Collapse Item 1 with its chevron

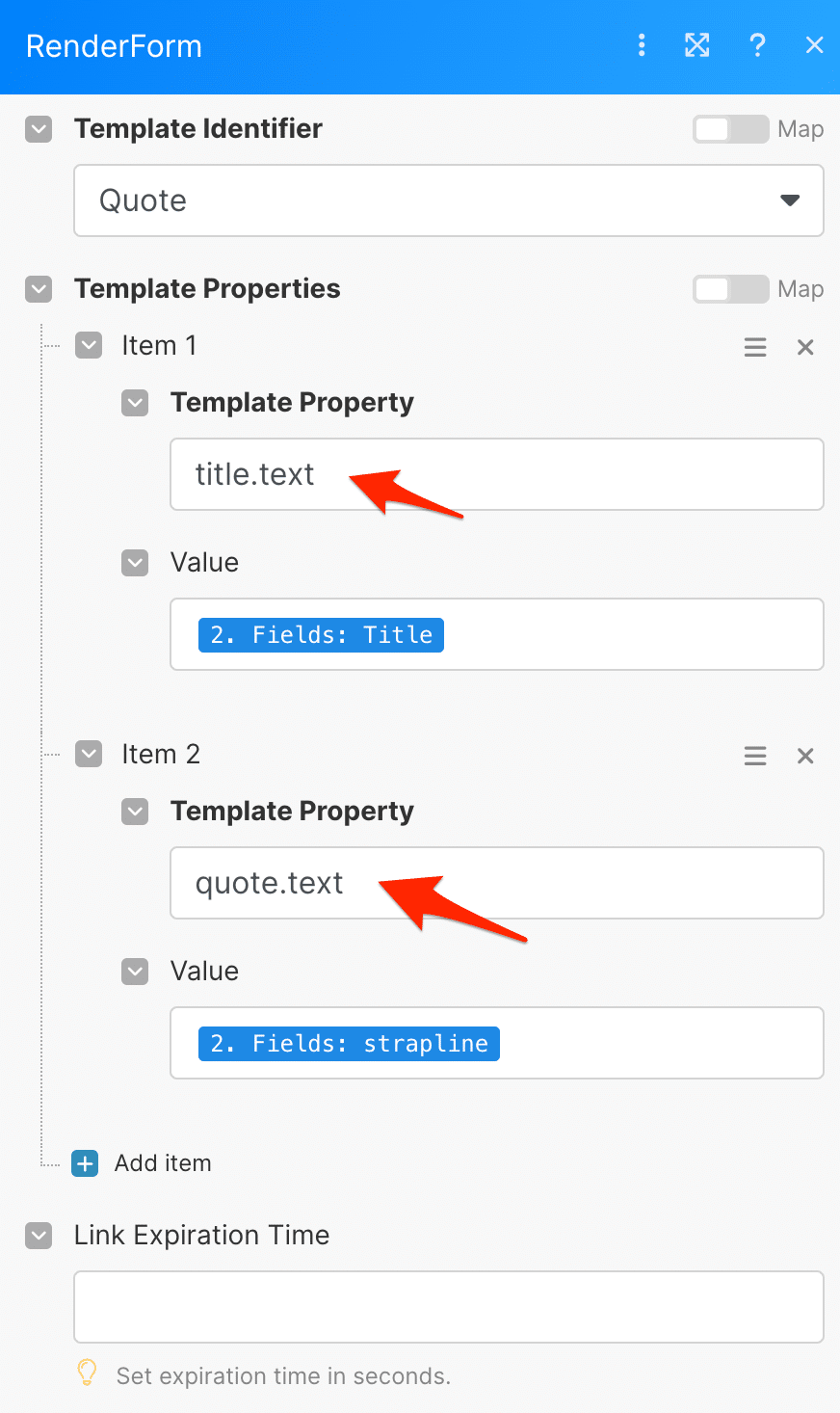[88, 345]
